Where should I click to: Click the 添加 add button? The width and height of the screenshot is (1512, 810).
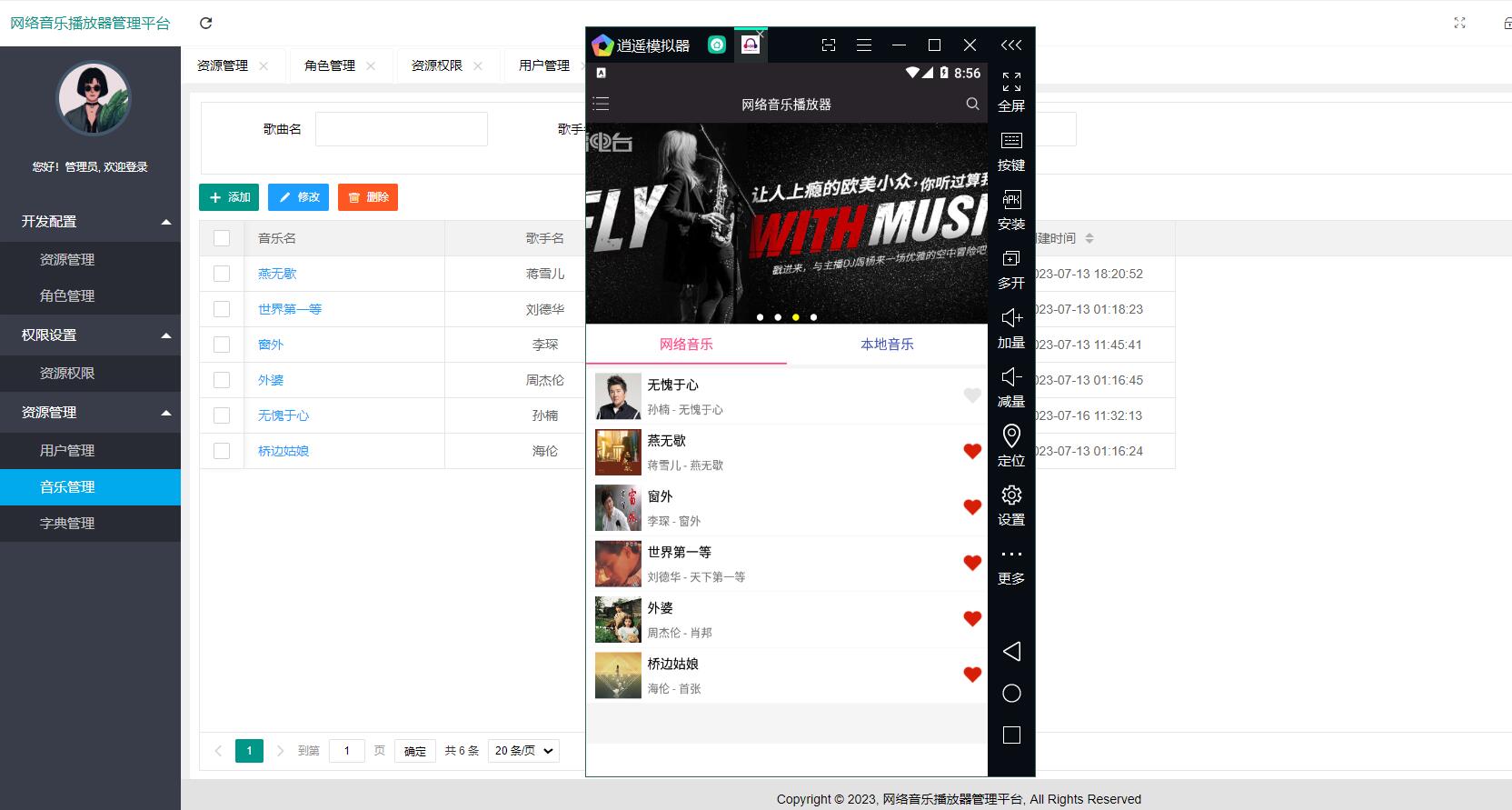(x=229, y=197)
